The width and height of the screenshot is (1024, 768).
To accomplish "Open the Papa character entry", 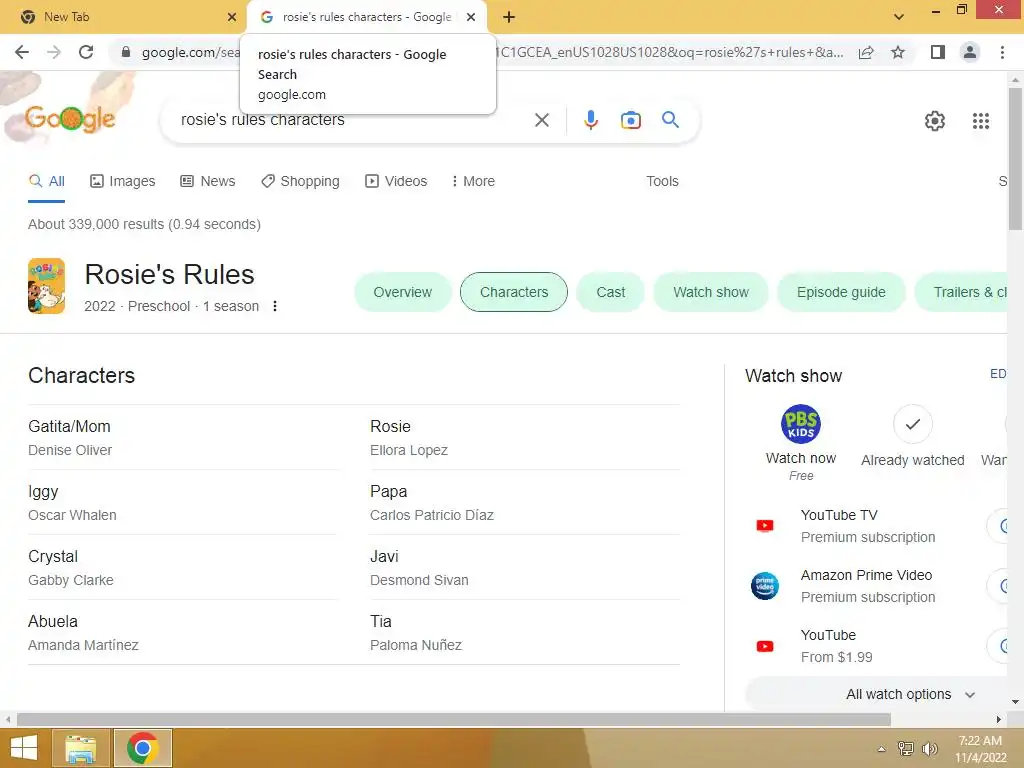I will pos(524,502).
